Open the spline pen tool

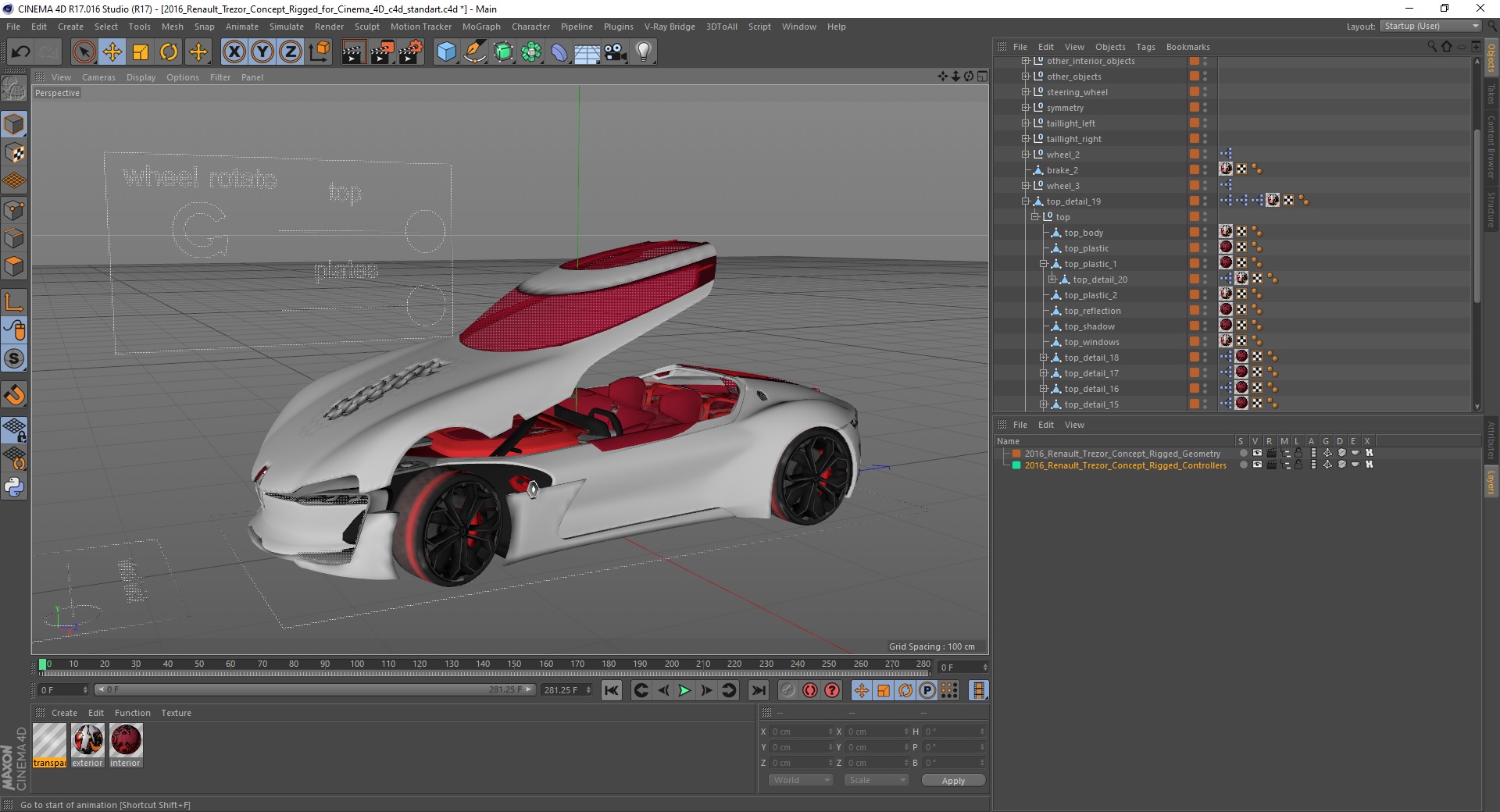474,52
